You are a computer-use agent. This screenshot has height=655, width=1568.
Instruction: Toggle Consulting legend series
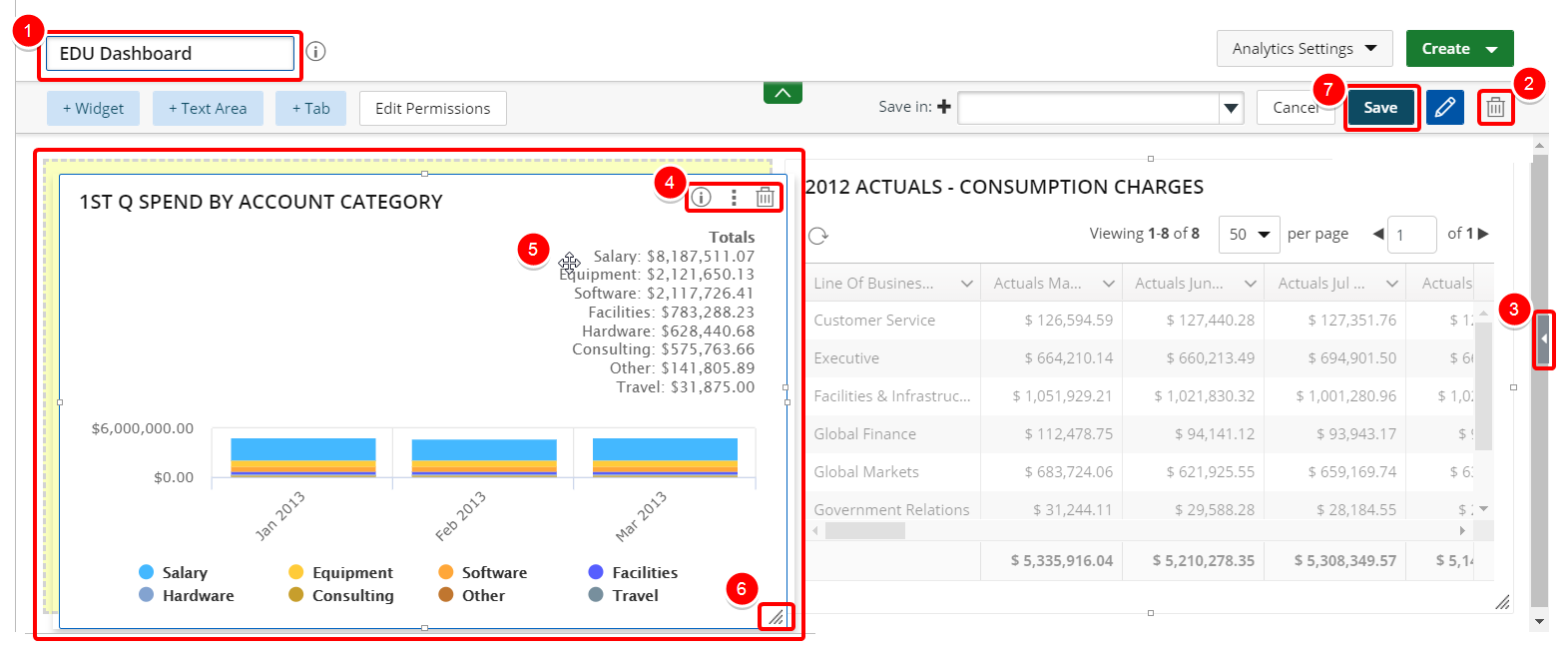tap(341, 595)
